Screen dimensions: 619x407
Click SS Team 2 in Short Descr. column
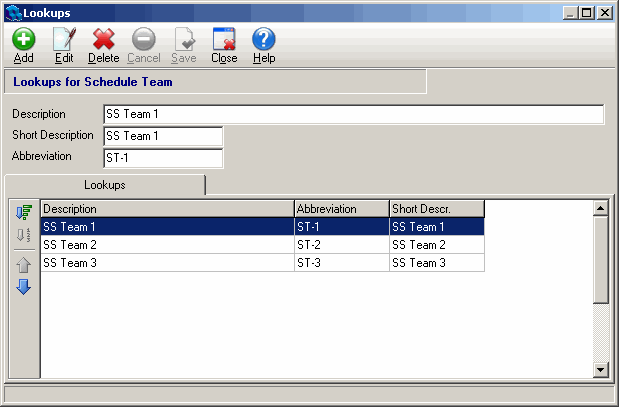pyautogui.click(x=437, y=245)
